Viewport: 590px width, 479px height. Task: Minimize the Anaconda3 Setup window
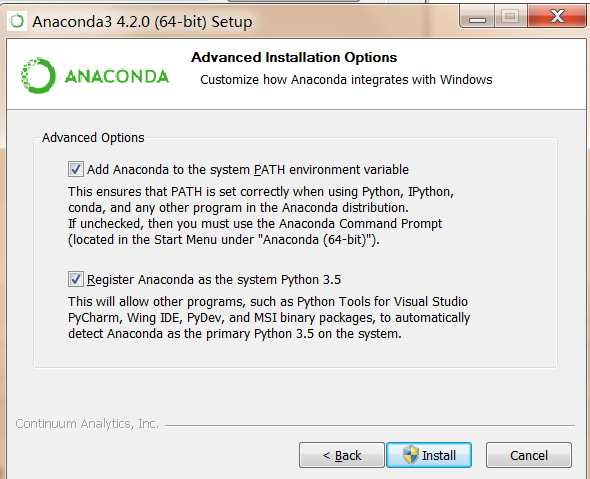tap(477, 17)
